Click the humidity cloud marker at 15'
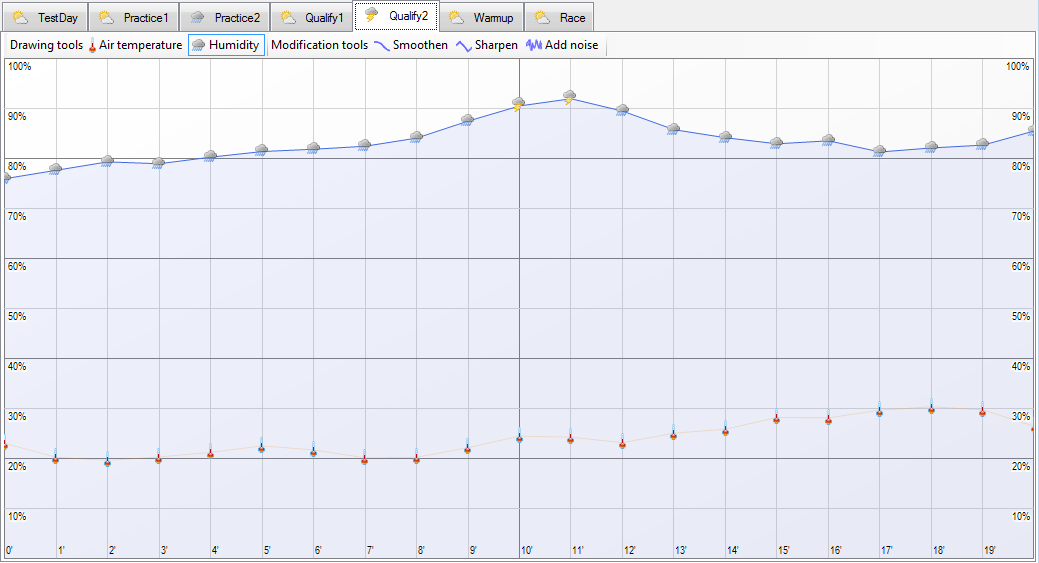Image resolution: width=1039 pixels, height=563 pixels. (777, 143)
